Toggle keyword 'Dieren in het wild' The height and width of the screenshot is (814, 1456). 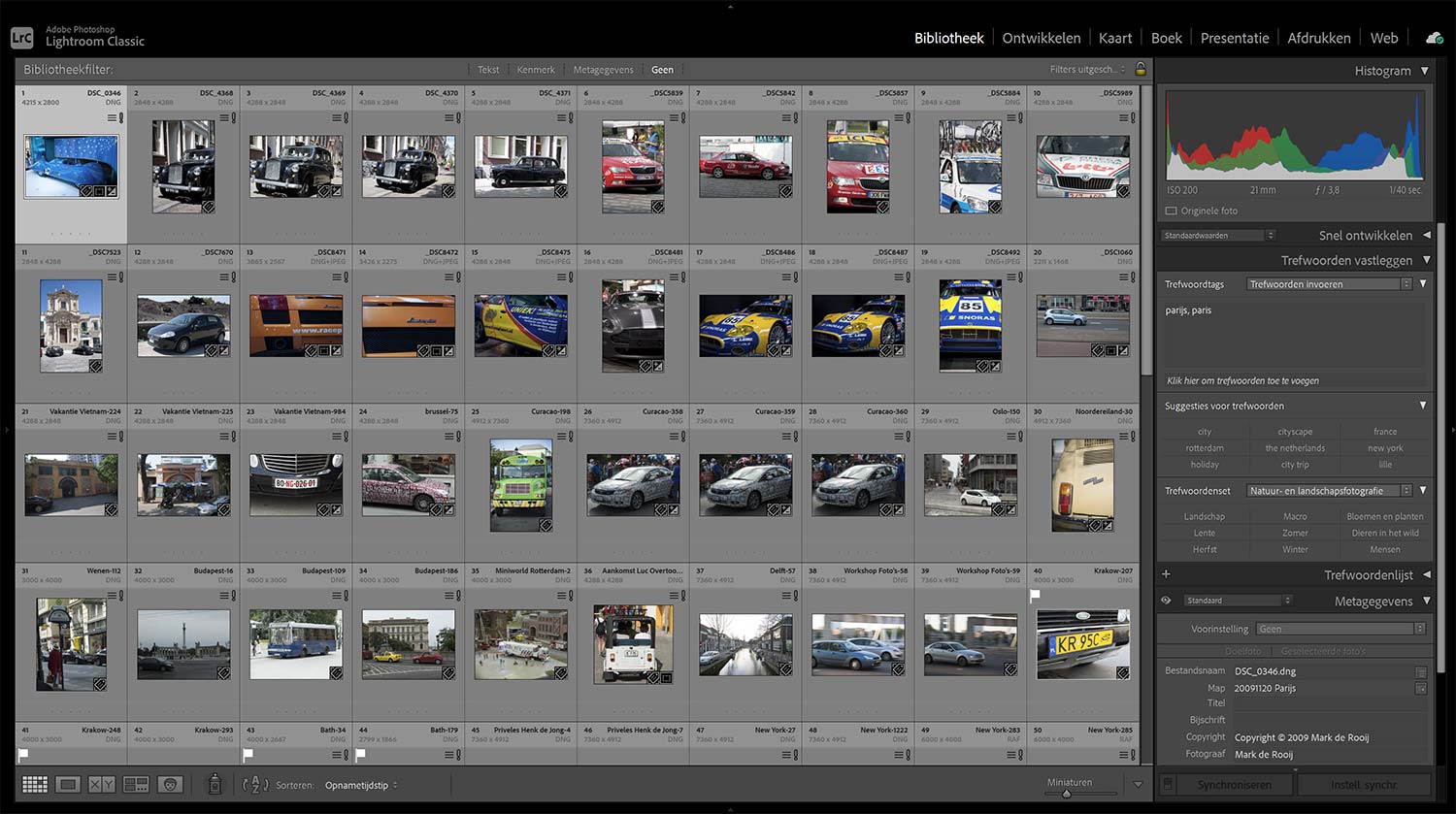(1385, 533)
